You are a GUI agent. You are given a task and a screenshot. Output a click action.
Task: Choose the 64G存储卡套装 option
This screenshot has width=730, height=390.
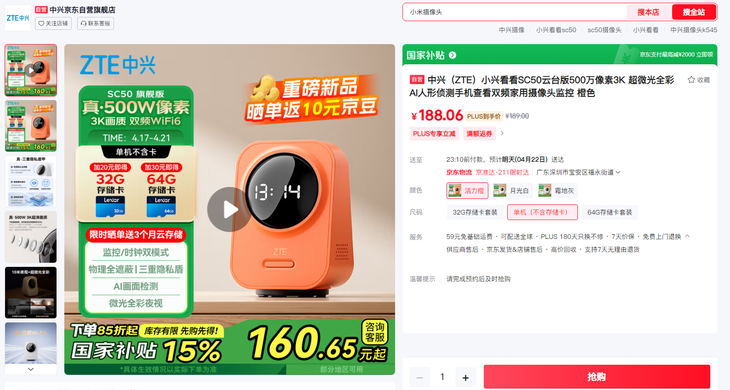tap(609, 212)
